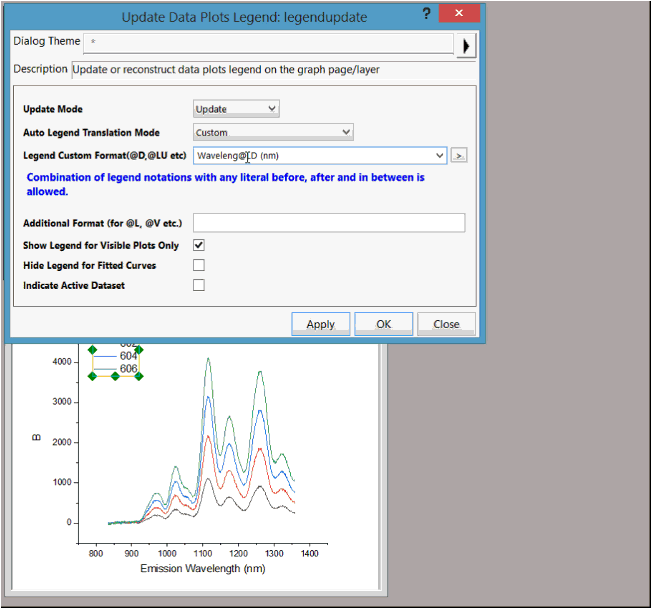
Task: Select the 606 entry in the graph legend
Action: (x=128, y=369)
